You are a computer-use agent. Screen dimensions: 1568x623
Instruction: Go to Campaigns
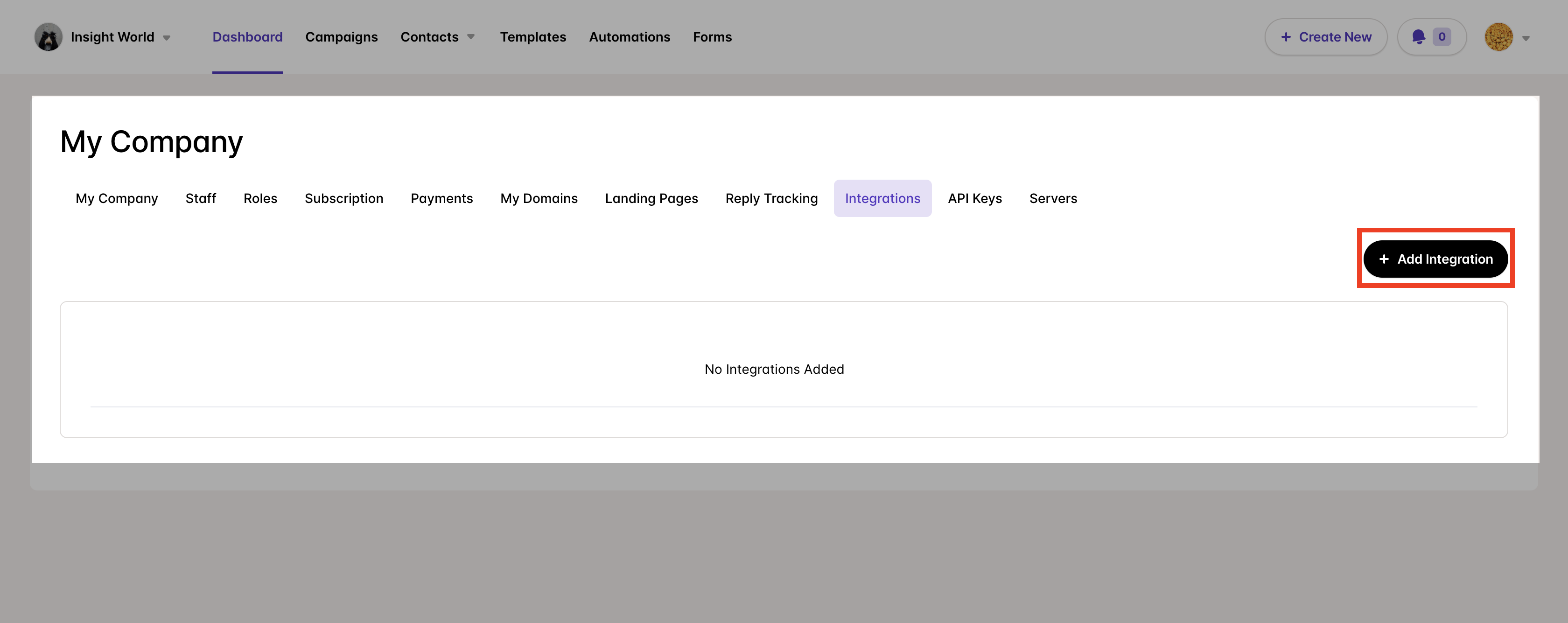point(342,37)
